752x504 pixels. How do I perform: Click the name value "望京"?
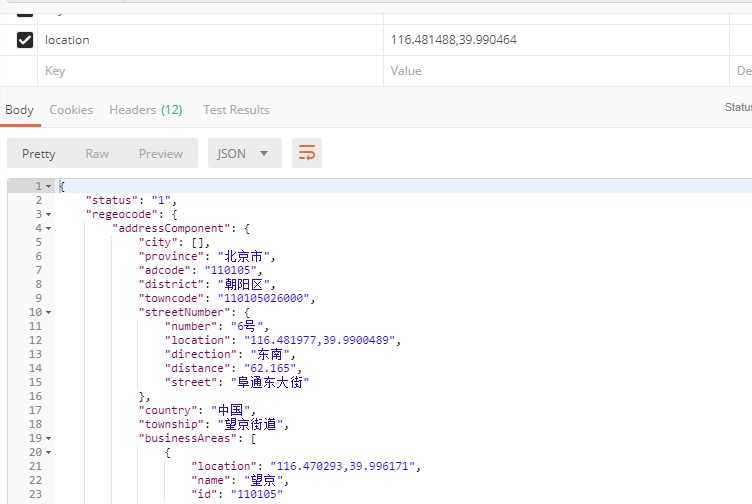coord(263,480)
